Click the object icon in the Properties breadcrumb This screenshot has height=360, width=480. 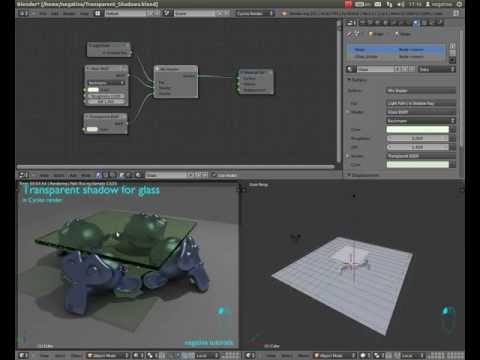click(x=370, y=34)
